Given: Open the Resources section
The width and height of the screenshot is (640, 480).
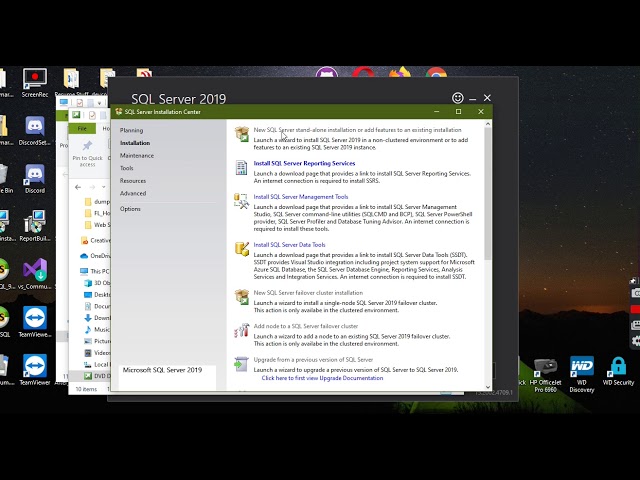Looking at the screenshot, I should (133, 181).
